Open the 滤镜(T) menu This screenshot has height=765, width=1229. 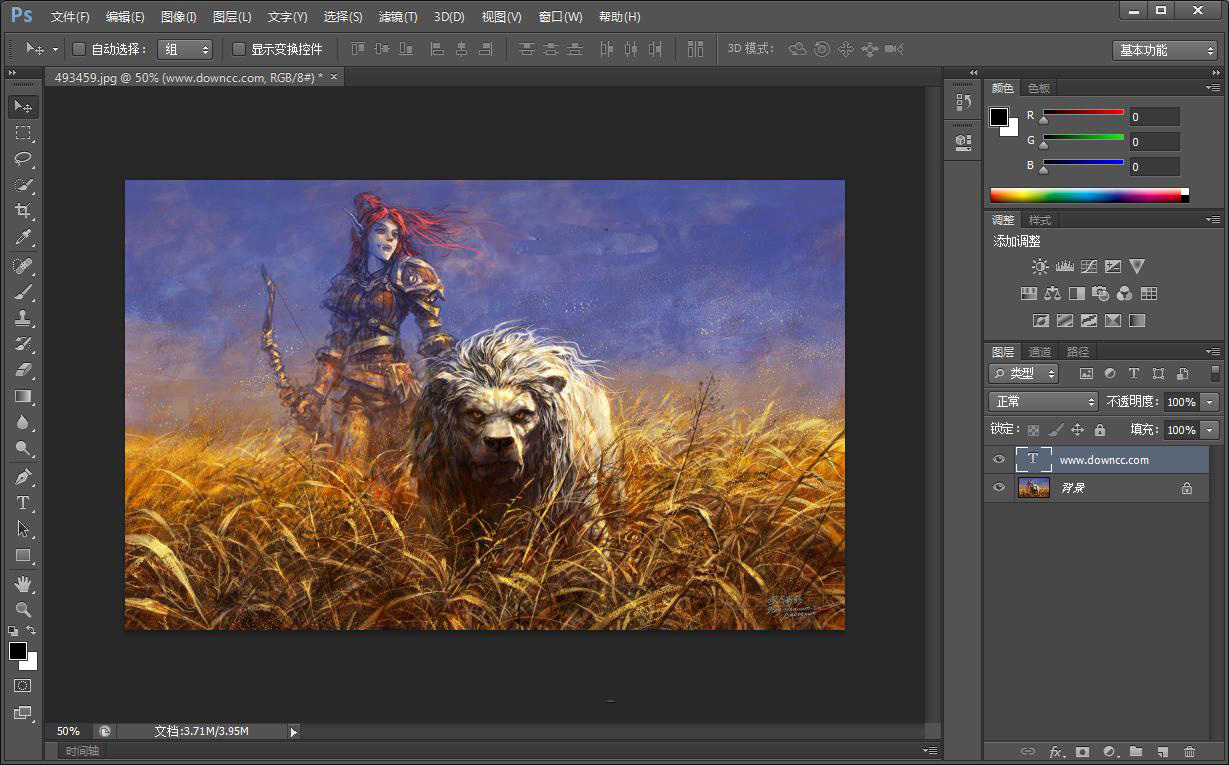coord(398,17)
